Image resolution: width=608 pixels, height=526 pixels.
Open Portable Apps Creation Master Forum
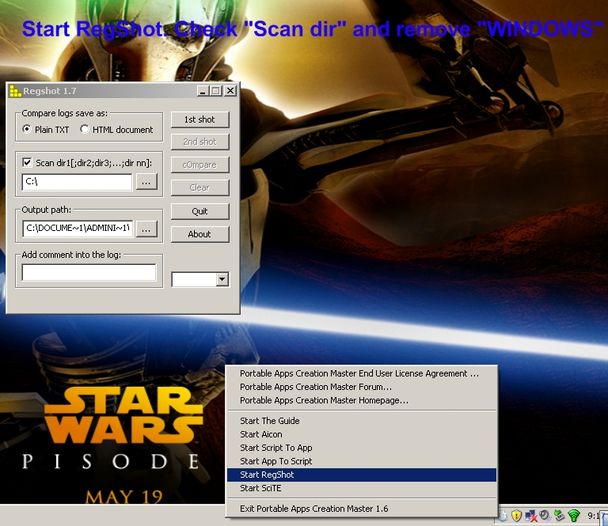click(361, 387)
